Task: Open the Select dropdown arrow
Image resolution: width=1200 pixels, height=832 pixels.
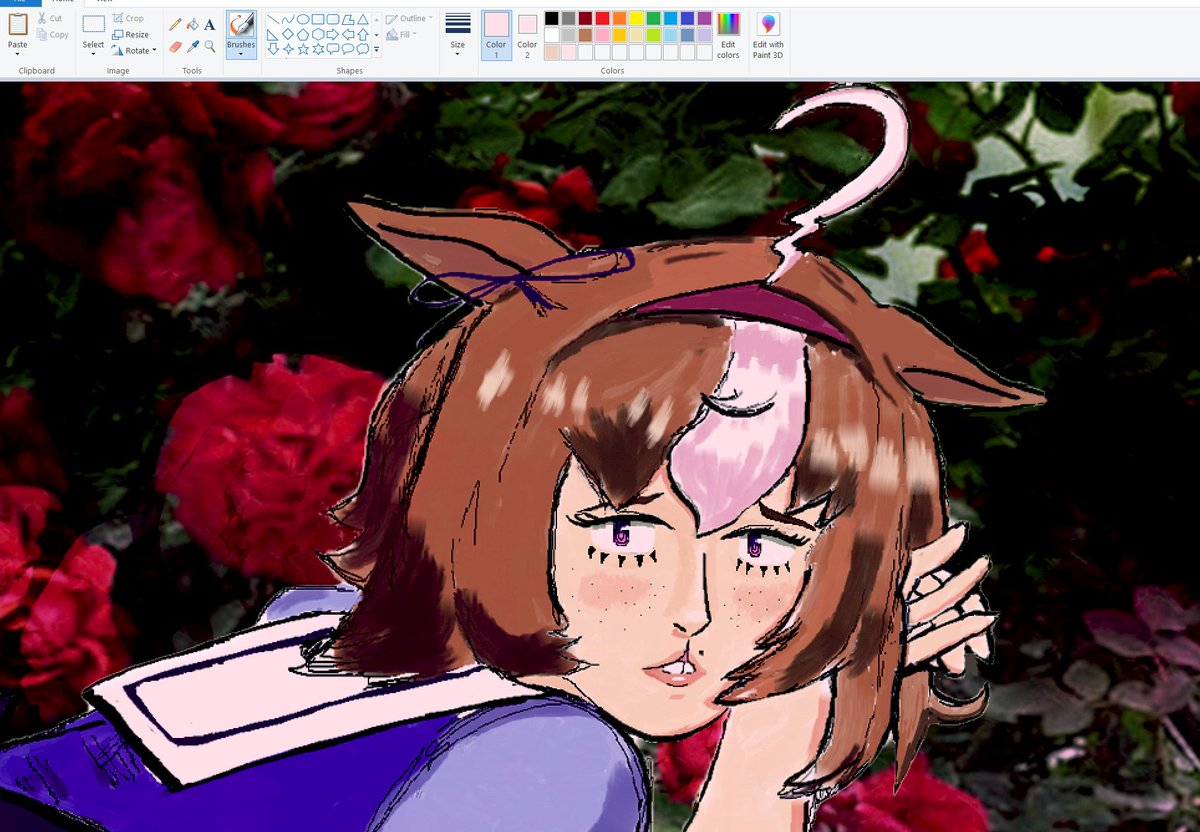Action: tap(93, 54)
